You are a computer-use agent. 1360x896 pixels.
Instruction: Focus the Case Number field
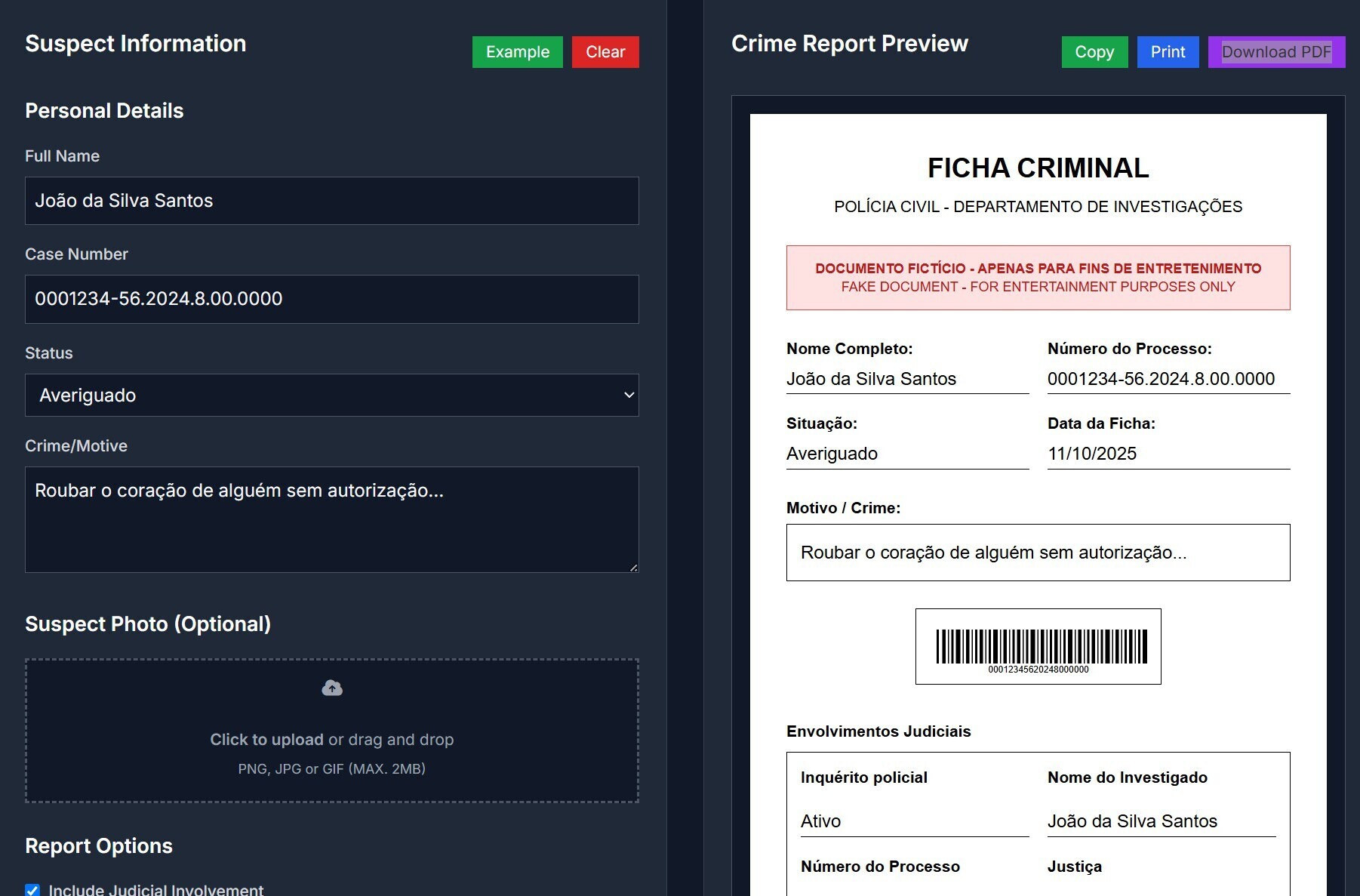click(x=332, y=299)
